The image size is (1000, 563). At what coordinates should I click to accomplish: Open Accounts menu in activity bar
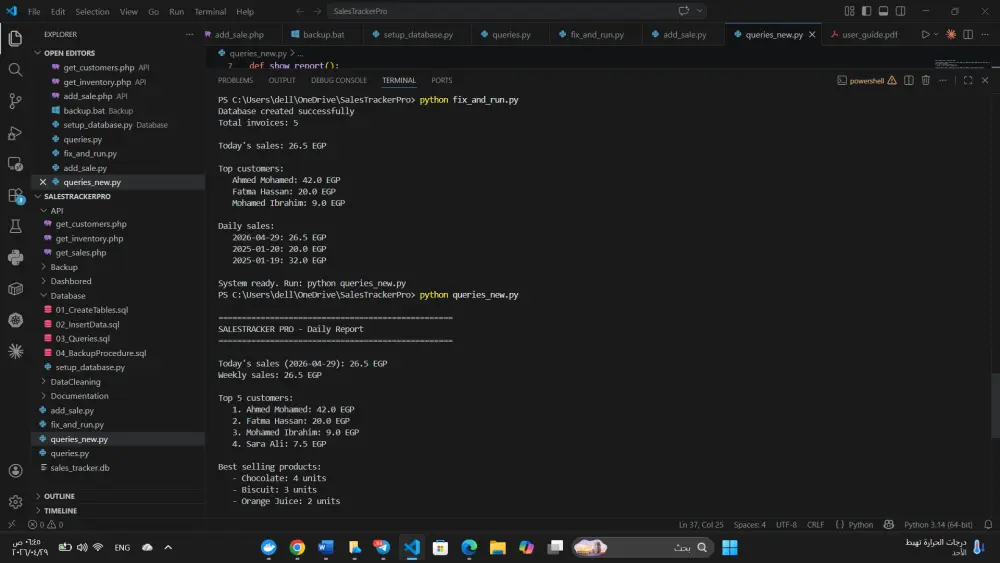tap(15, 471)
